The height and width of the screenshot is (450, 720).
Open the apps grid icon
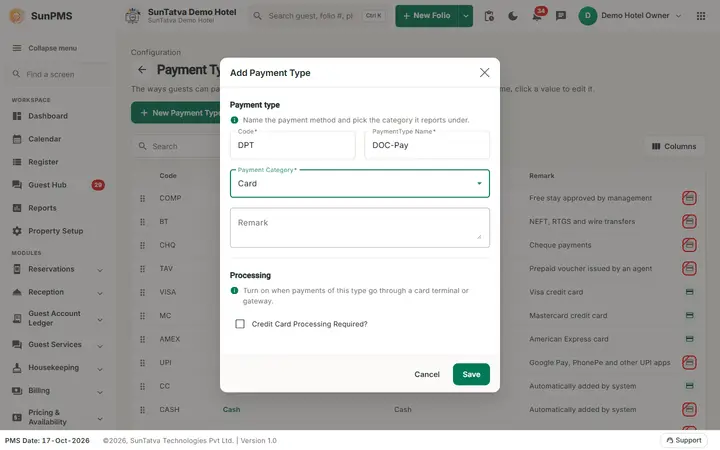pyautogui.click(x=701, y=16)
